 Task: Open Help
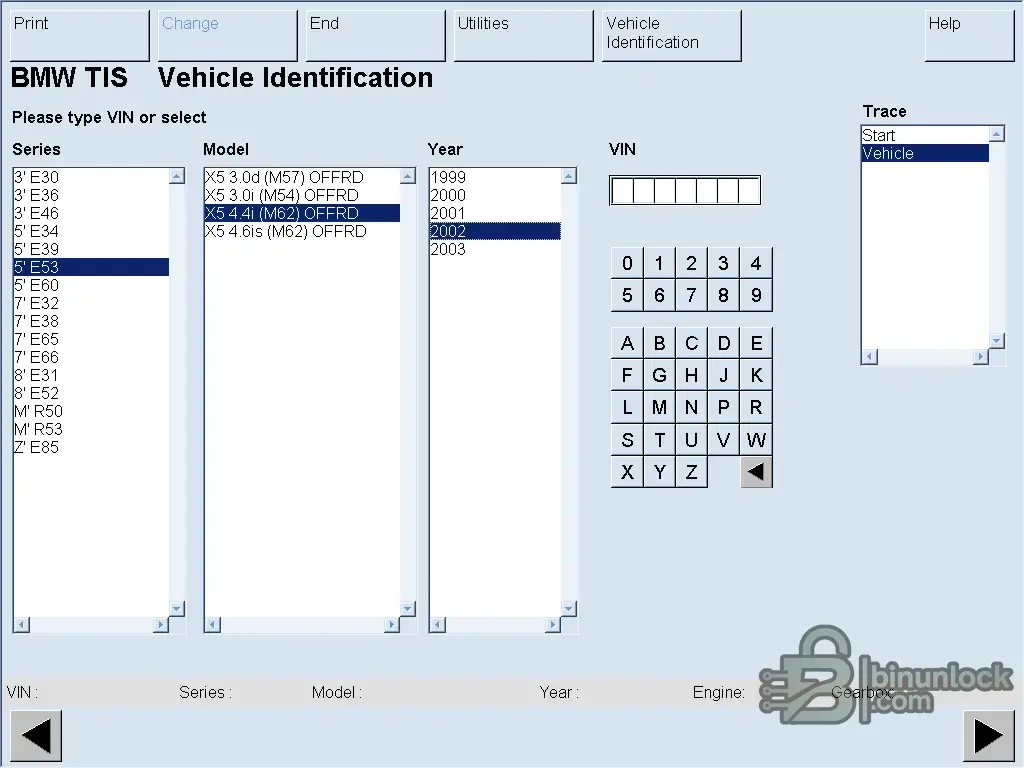coord(969,35)
